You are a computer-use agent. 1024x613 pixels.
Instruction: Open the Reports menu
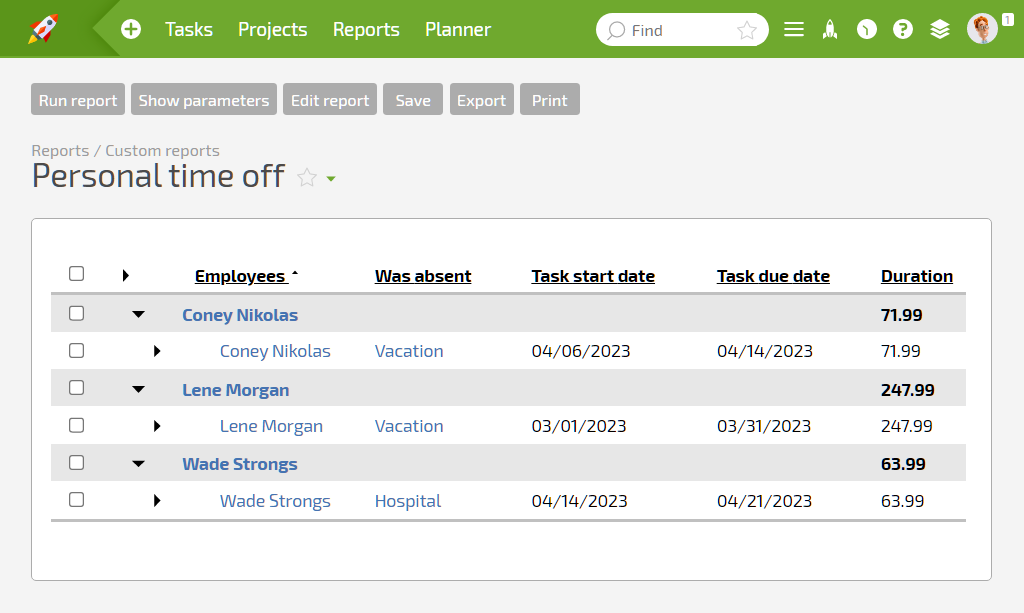(x=366, y=29)
